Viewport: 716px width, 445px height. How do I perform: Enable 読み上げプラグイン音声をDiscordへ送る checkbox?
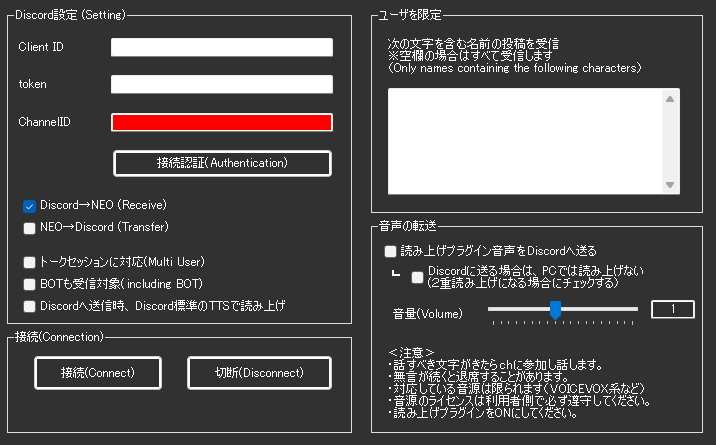390,251
